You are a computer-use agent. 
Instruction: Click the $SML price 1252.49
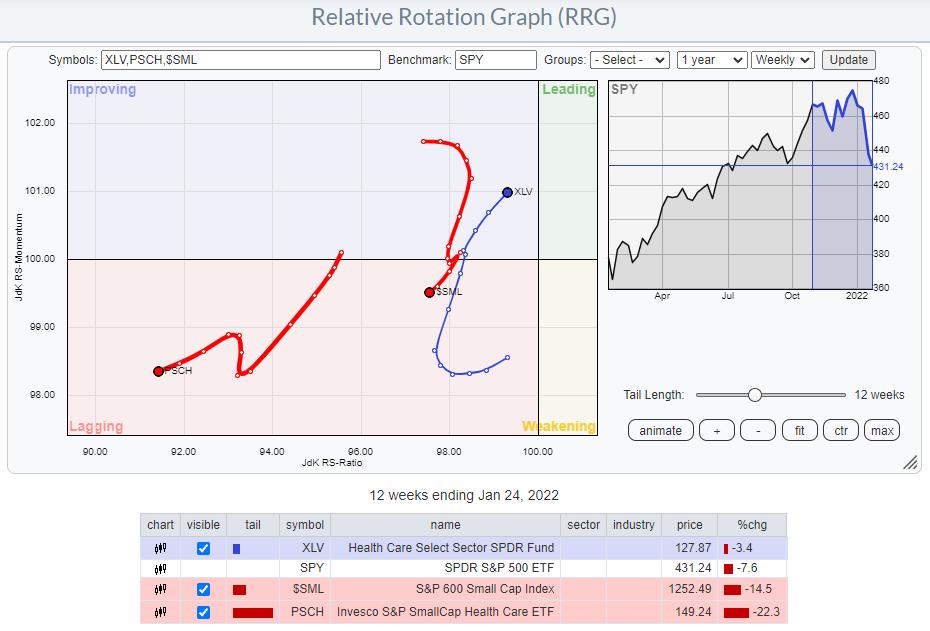(x=689, y=589)
